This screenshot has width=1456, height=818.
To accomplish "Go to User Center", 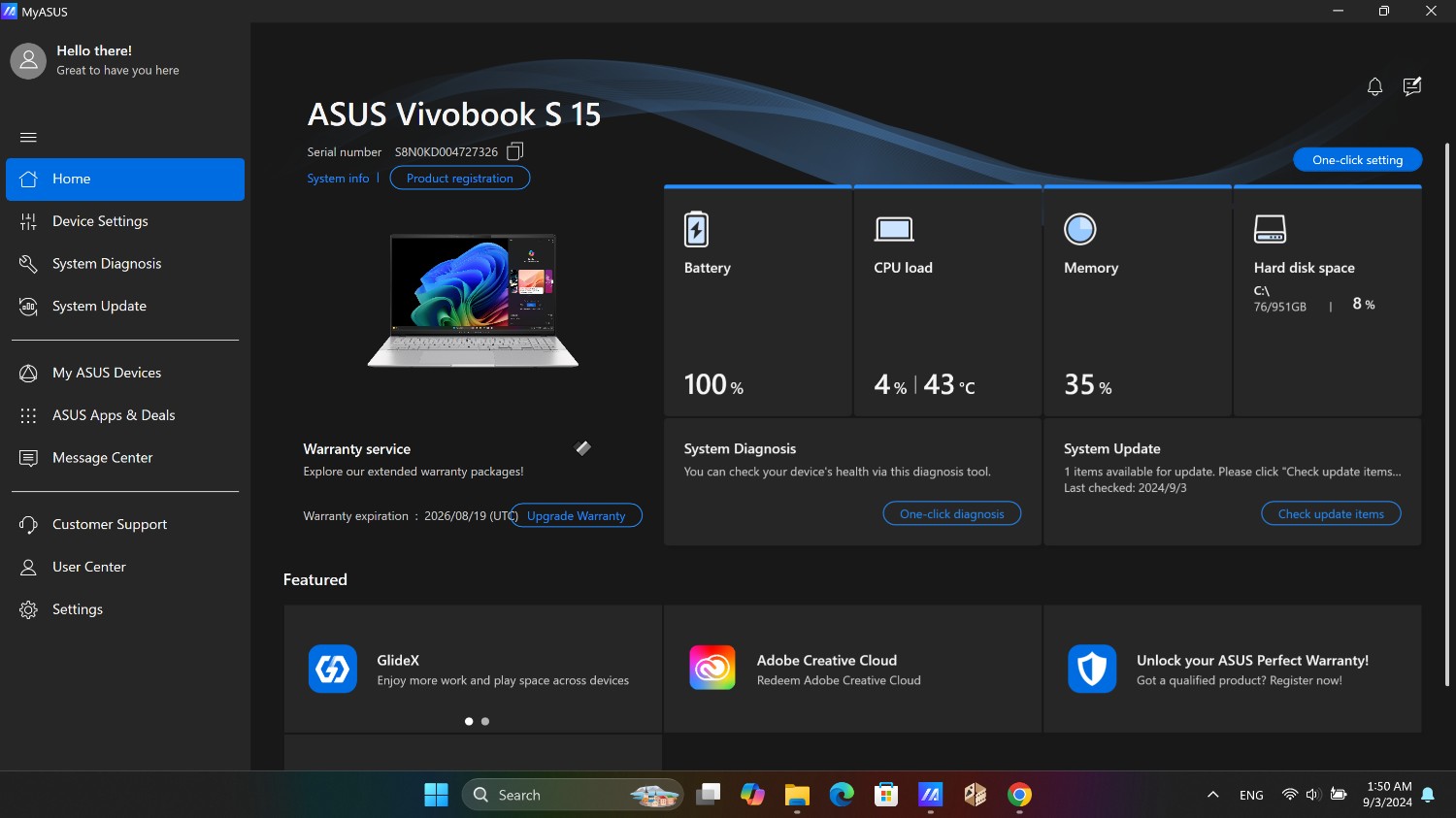I will (125, 567).
